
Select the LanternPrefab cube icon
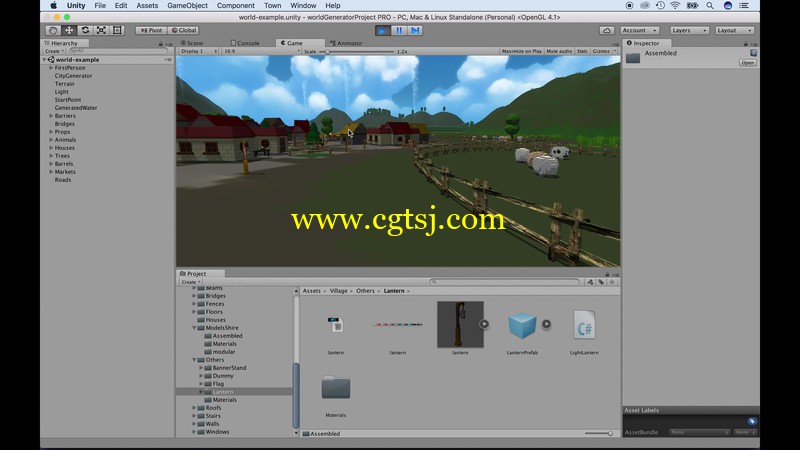tap(522, 326)
